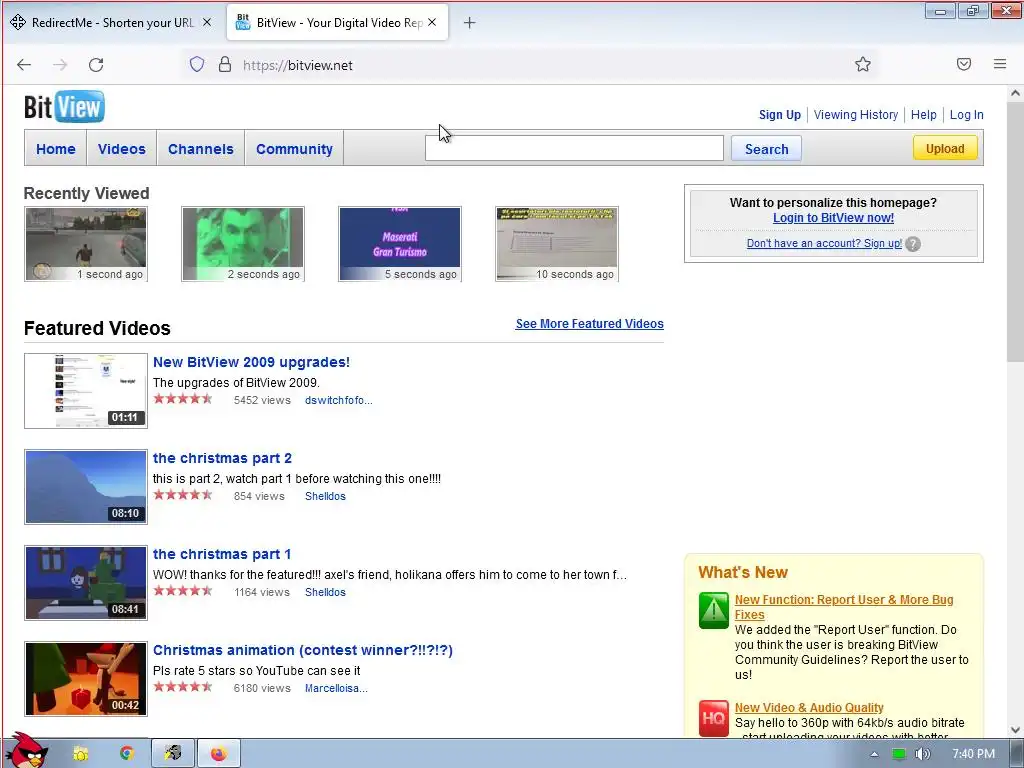This screenshot has width=1024, height=768.
Task: Open Viewing History link
Action: (856, 115)
